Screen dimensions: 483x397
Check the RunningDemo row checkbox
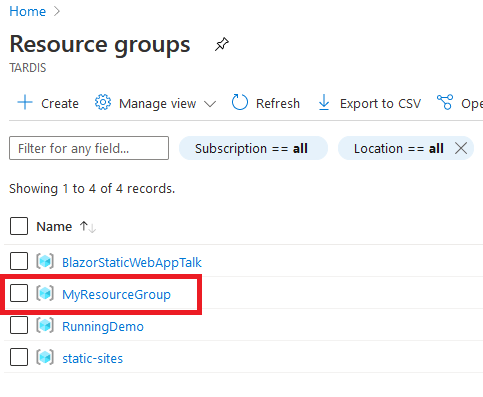tap(19, 325)
